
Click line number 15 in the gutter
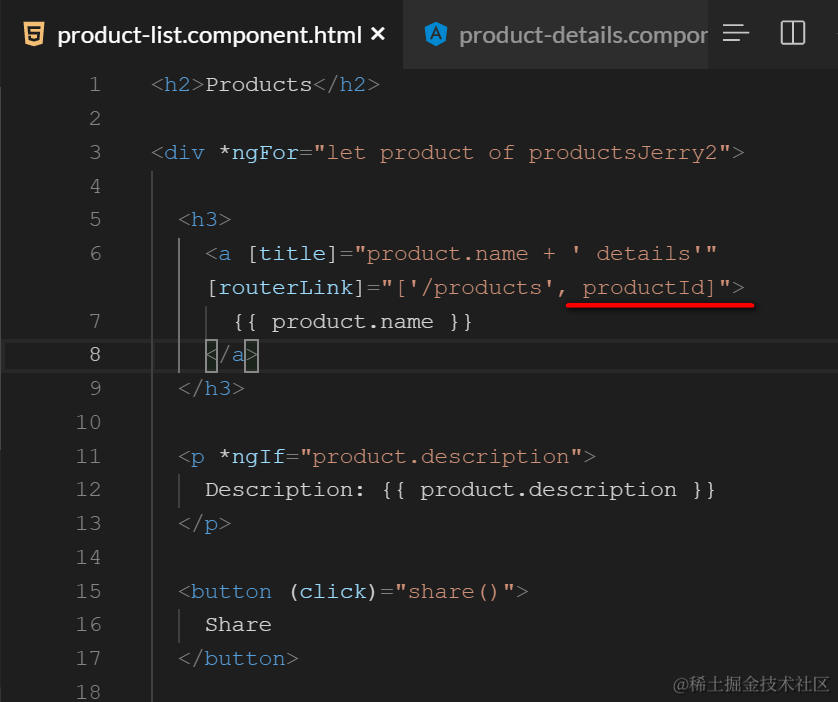(89, 591)
